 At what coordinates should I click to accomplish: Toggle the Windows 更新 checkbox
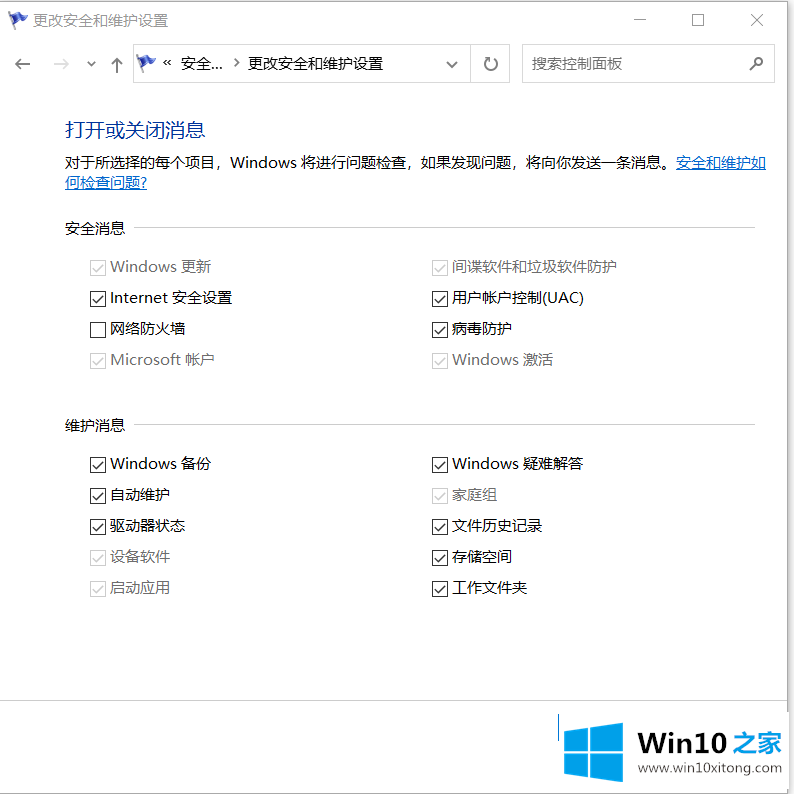tap(98, 267)
